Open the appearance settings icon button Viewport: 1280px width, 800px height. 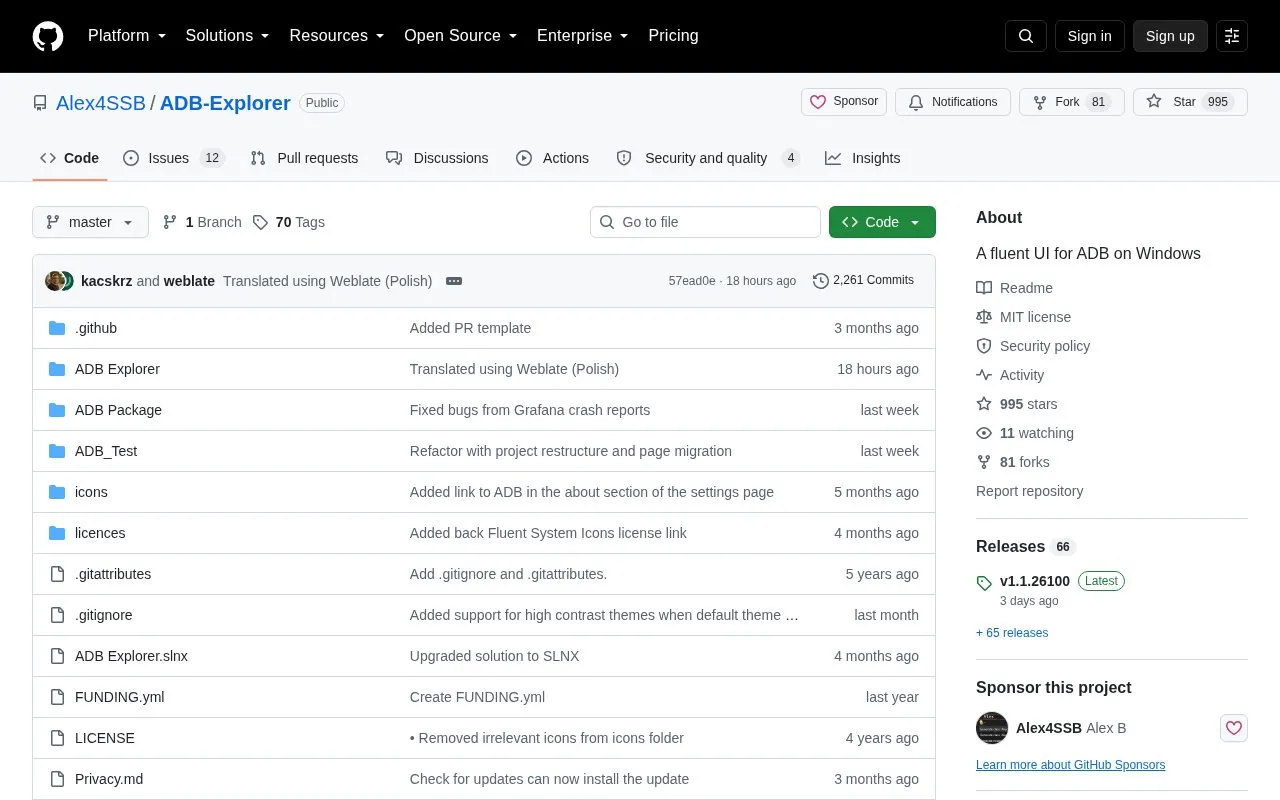click(x=1232, y=36)
